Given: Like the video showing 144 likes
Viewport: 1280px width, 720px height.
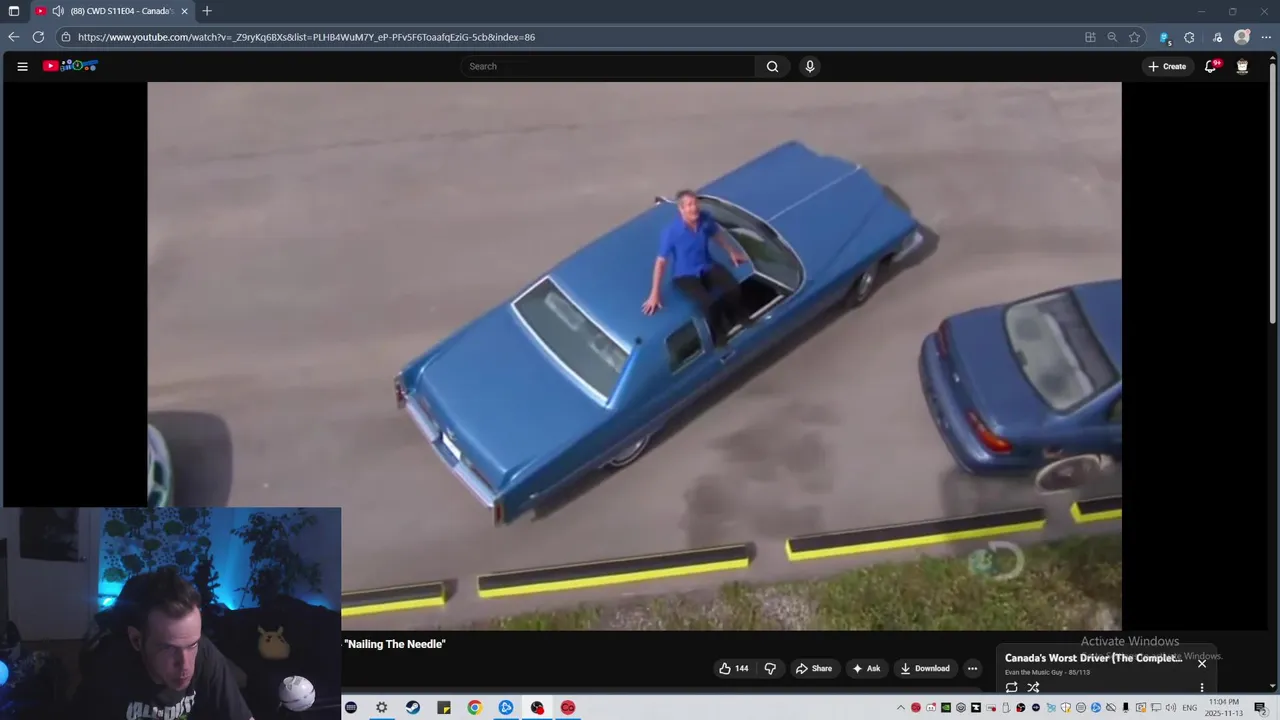Looking at the screenshot, I should coord(733,668).
